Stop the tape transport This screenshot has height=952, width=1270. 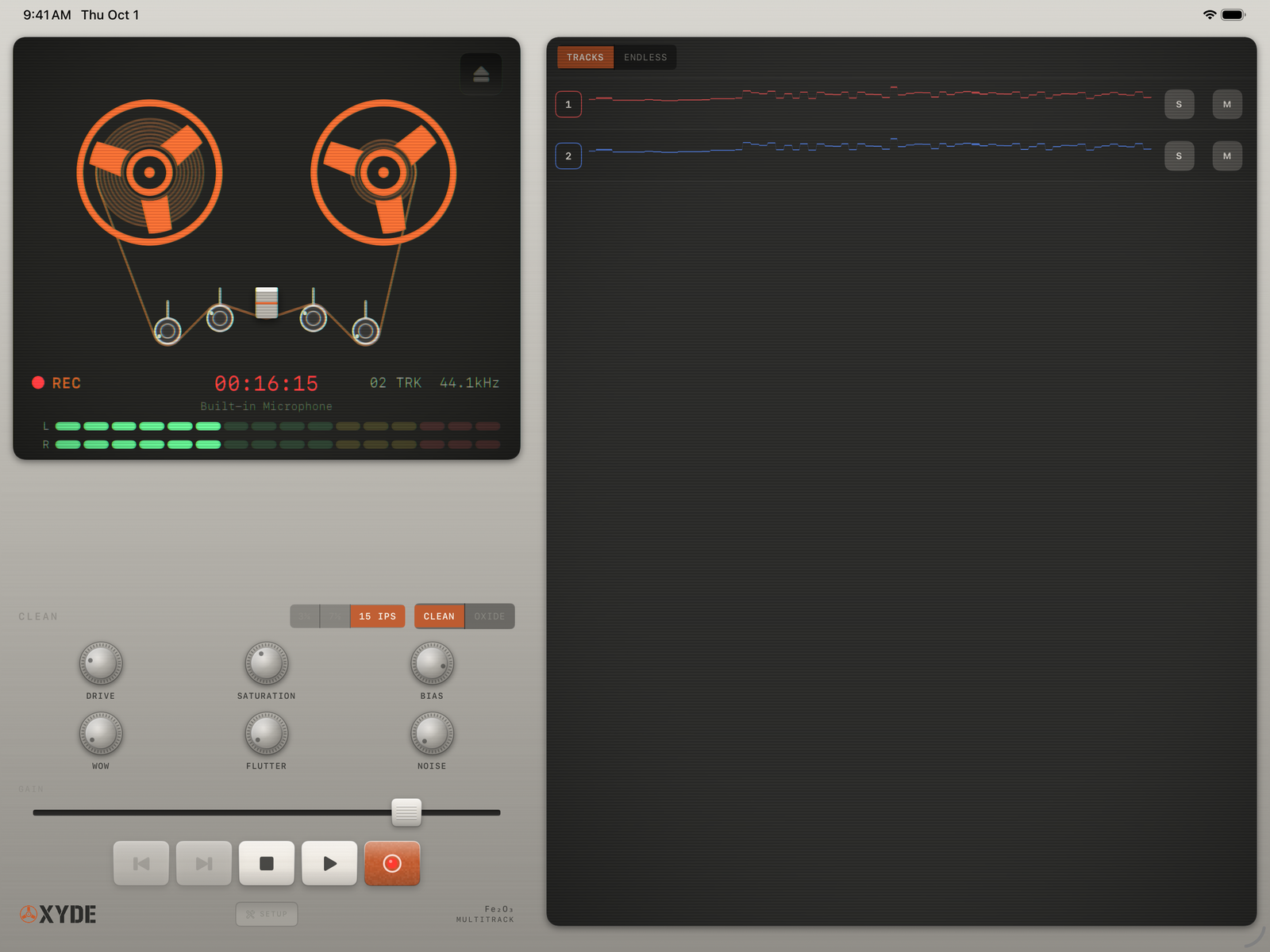coord(267,863)
